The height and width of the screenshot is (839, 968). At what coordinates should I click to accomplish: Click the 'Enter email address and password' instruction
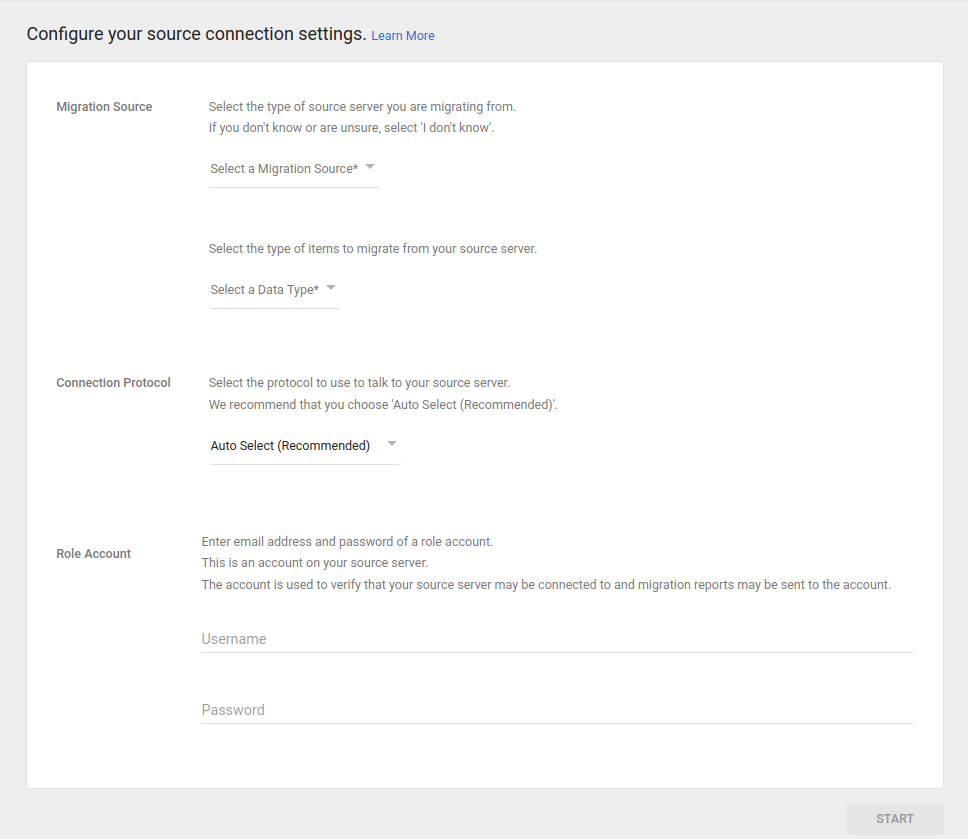click(x=347, y=542)
